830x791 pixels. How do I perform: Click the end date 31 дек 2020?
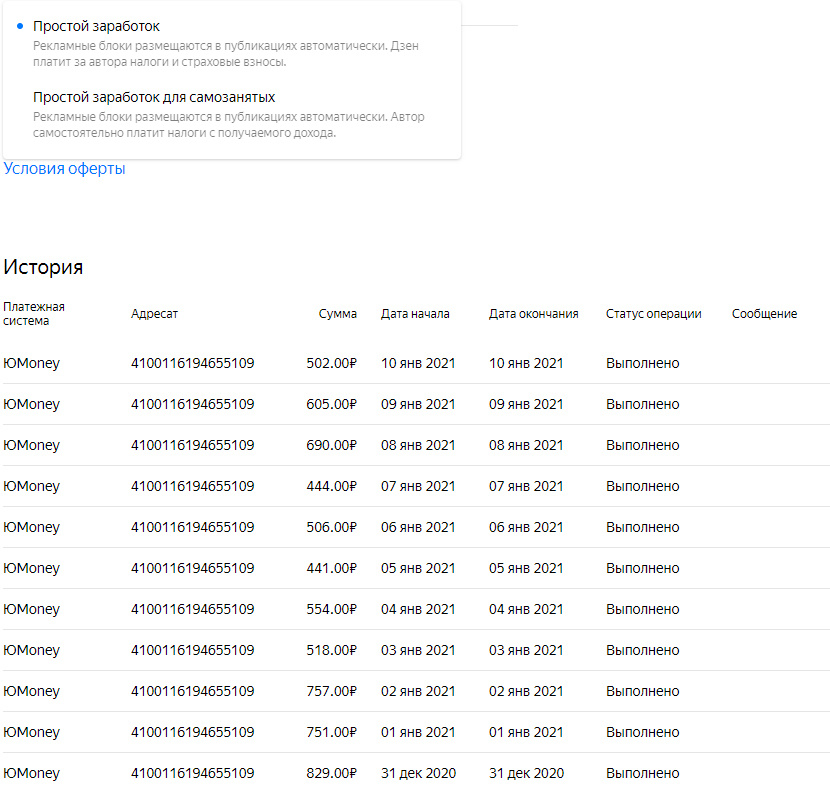point(526,774)
